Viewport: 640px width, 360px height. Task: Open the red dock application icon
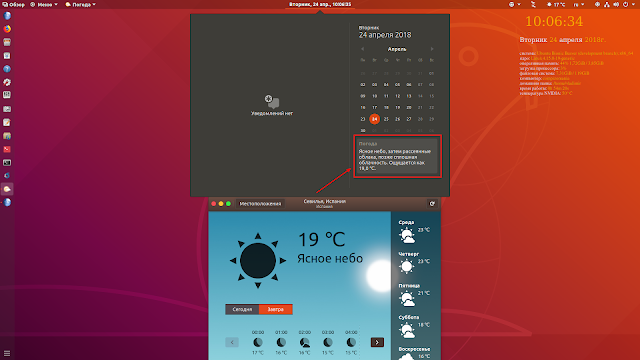point(7,149)
